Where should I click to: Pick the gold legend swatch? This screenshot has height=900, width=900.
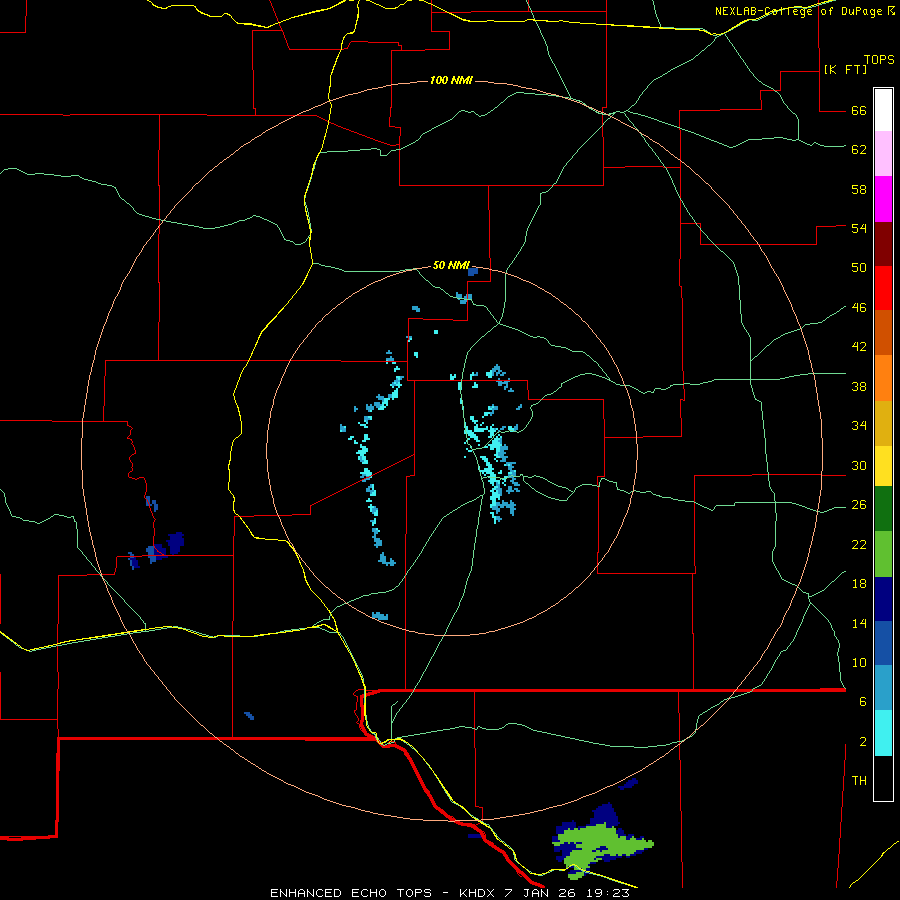(x=883, y=423)
